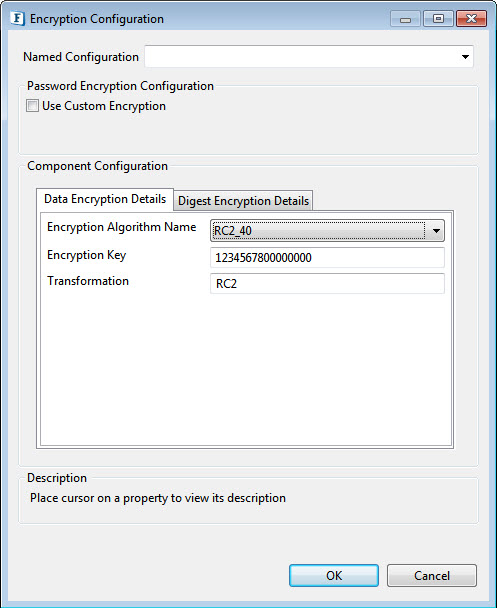
Task: Click the OK button
Action: point(334,575)
